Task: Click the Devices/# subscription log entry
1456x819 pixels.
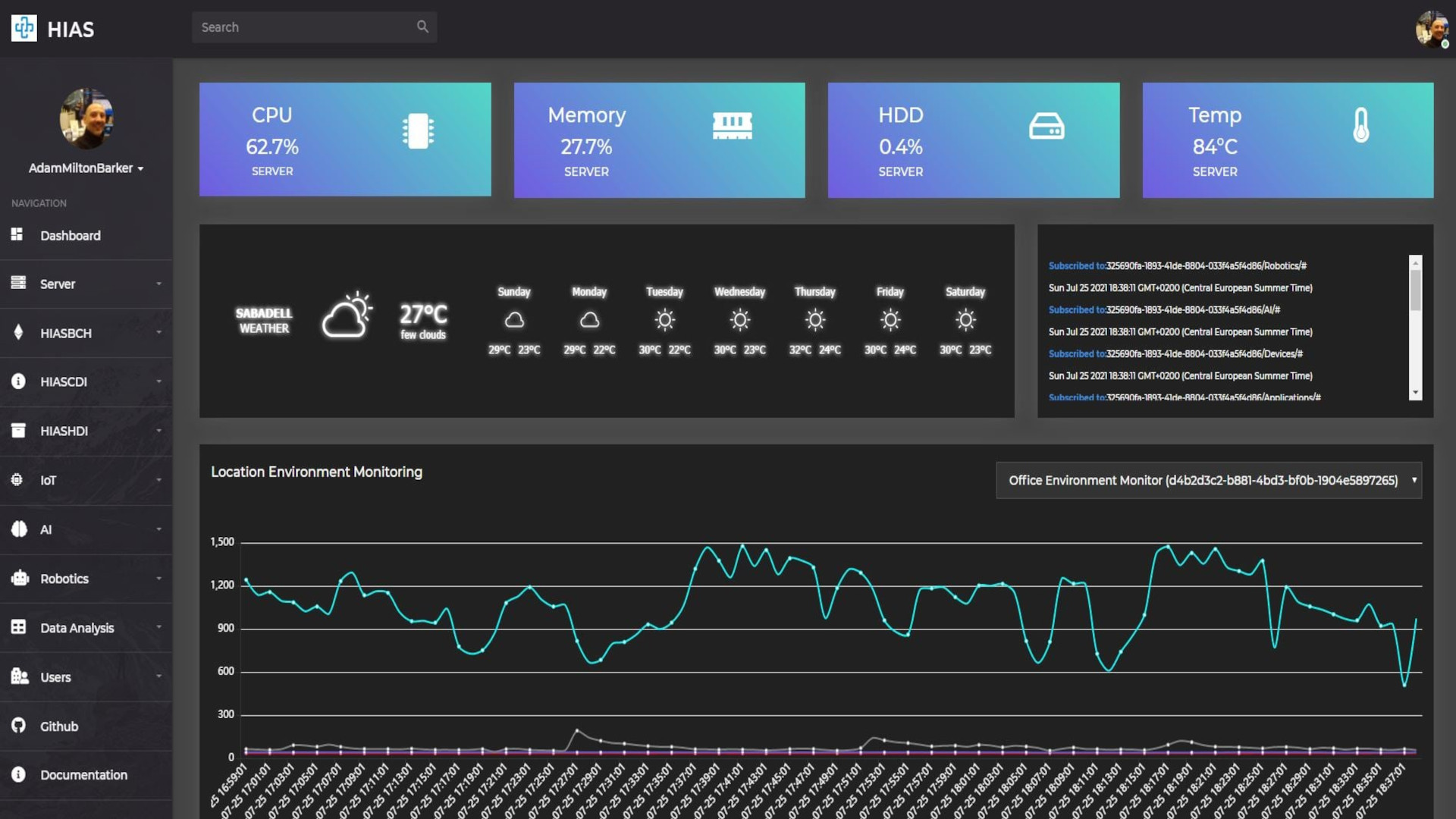Action: click(1175, 353)
